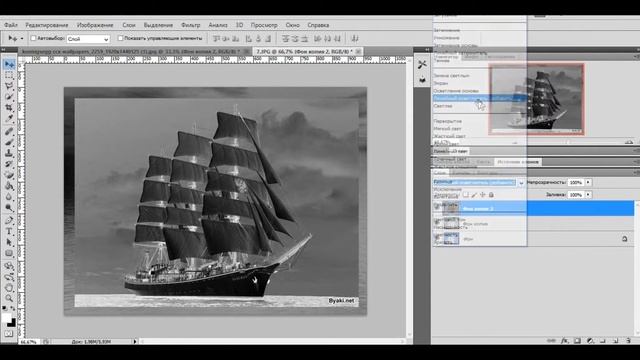Open the Непрозрачность slider arrow
Viewport: 640px width, 360px height.
tap(588, 182)
